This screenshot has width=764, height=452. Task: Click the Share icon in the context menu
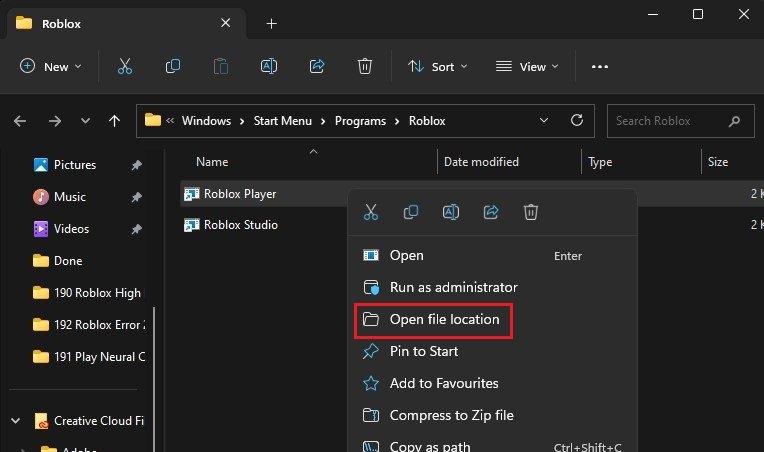coord(491,212)
